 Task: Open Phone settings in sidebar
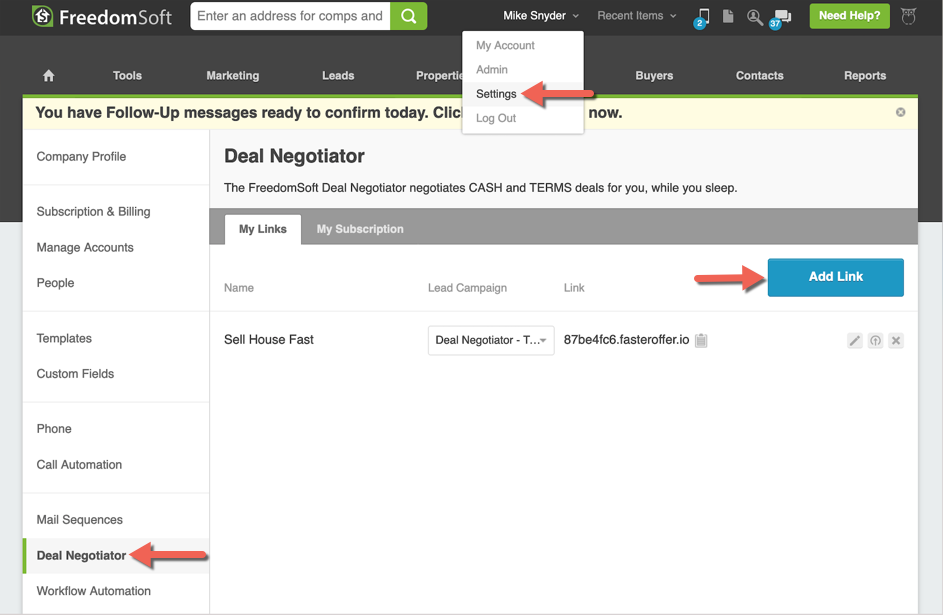(54, 429)
